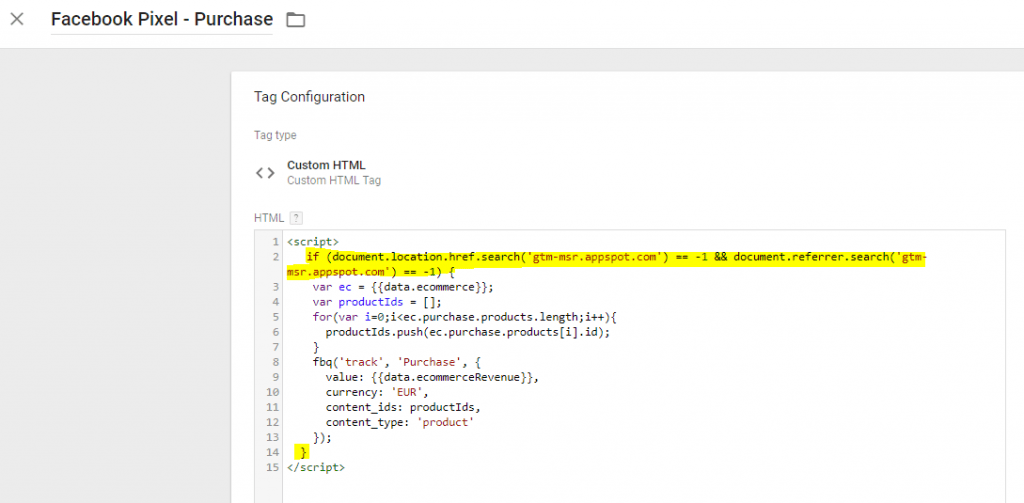The height and width of the screenshot is (503, 1024).
Task: Click the Custom HTML Tag subtitle
Action: [334, 180]
